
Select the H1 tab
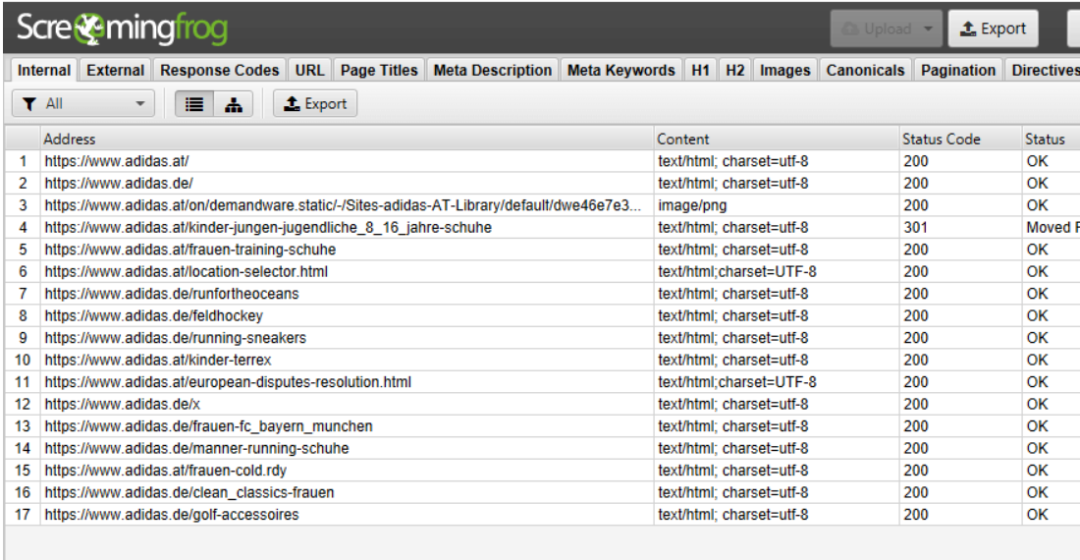pyautogui.click(x=700, y=70)
